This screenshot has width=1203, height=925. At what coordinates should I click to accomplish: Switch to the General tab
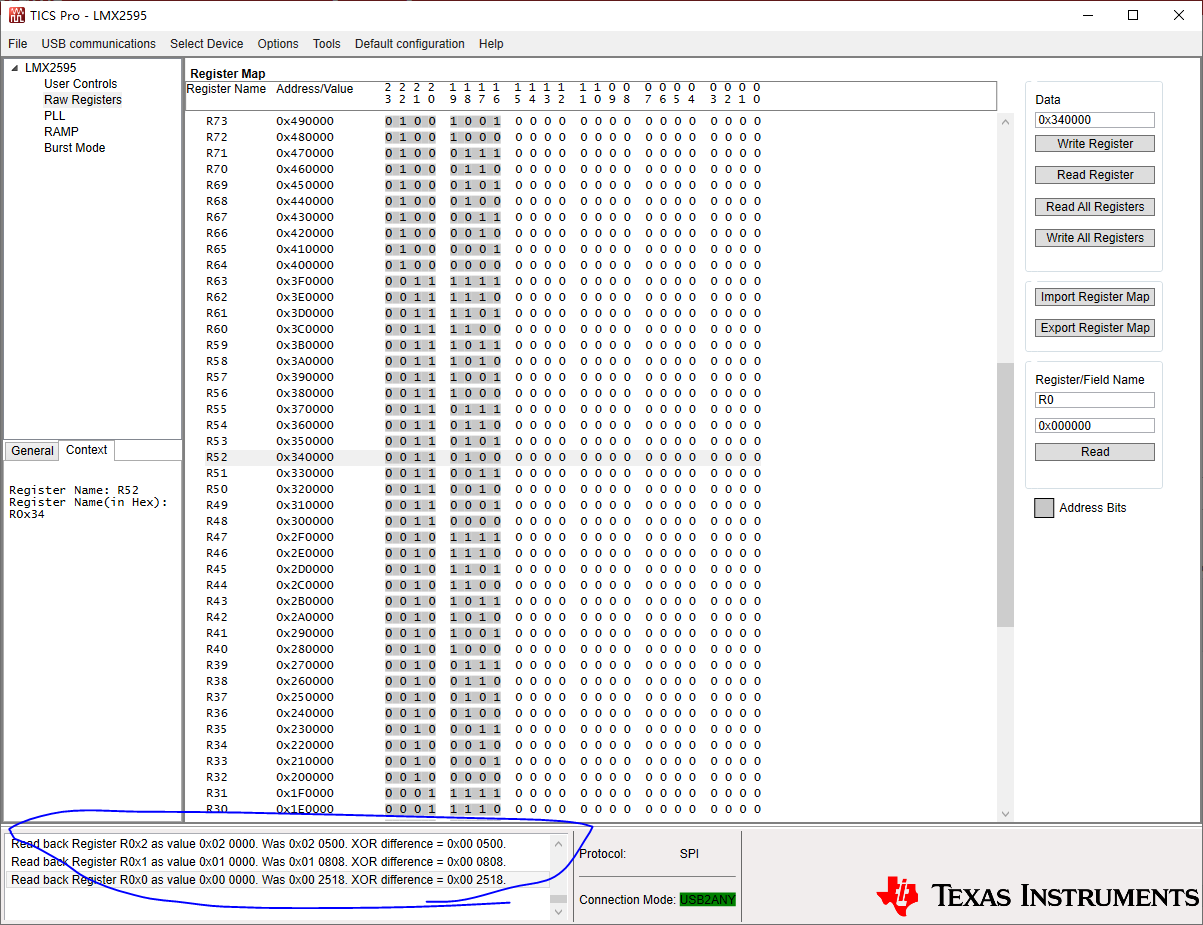32,451
